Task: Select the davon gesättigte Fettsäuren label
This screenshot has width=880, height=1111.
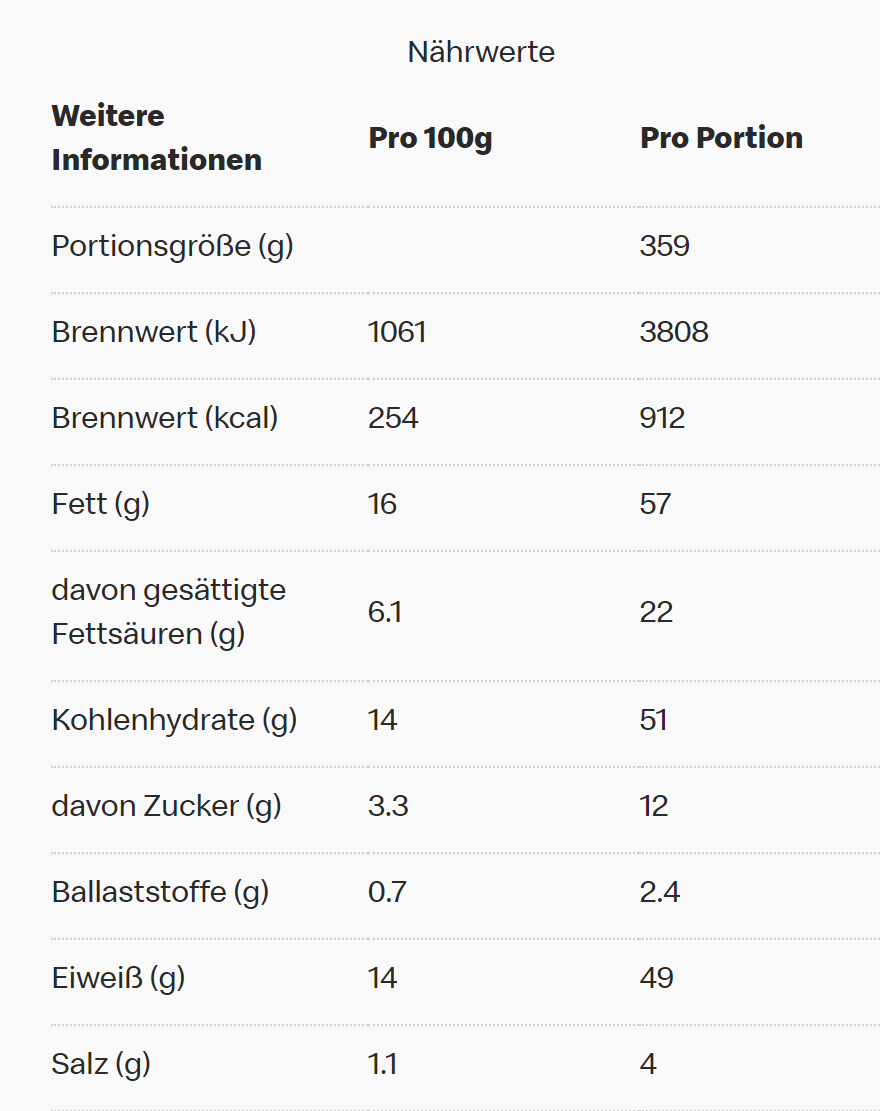Action: click(x=168, y=612)
